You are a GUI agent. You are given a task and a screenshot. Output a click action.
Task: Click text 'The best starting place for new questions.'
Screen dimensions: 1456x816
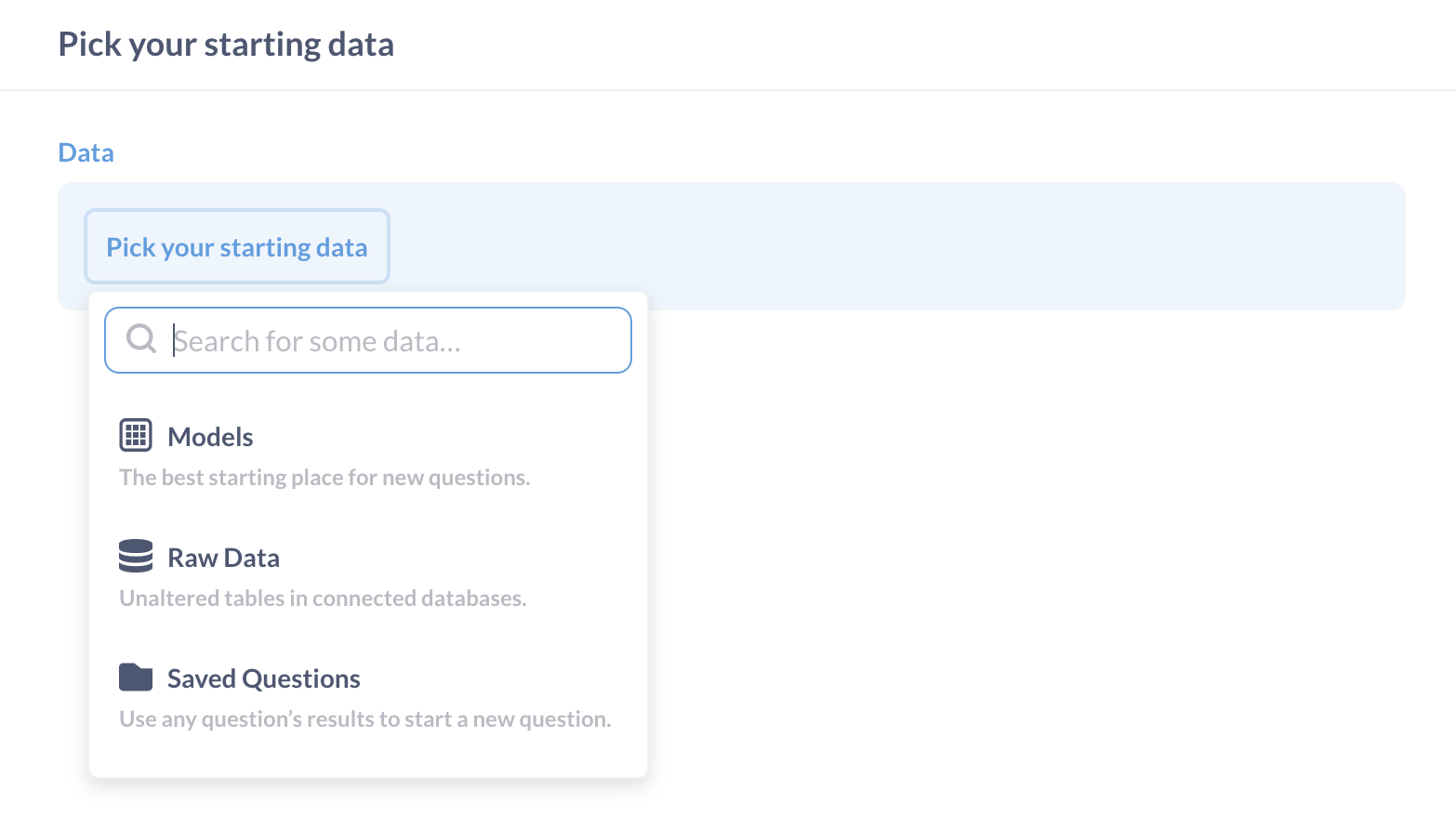click(324, 478)
